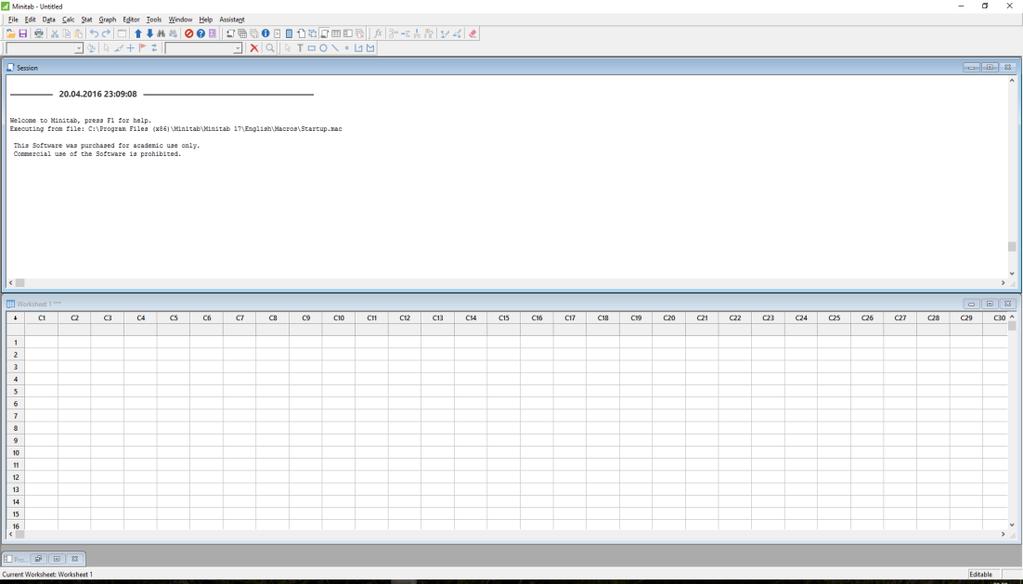This screenshot has height=584, width=1023.
Task: Click the red X delete icon
Action: click(254, 48)
